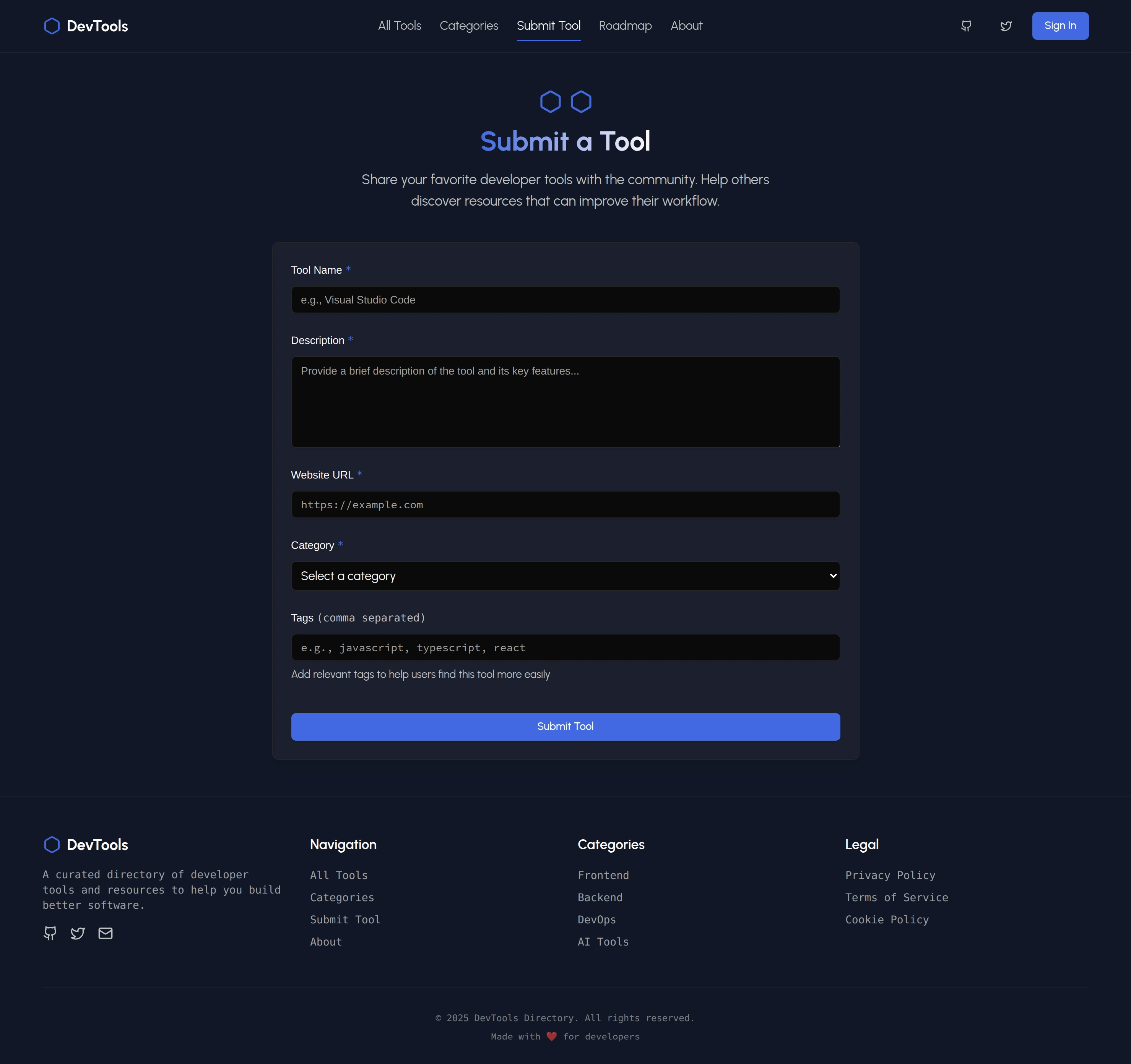Open the All Tools nav item
The image size is (1131, 1064).
coord(400,26)
